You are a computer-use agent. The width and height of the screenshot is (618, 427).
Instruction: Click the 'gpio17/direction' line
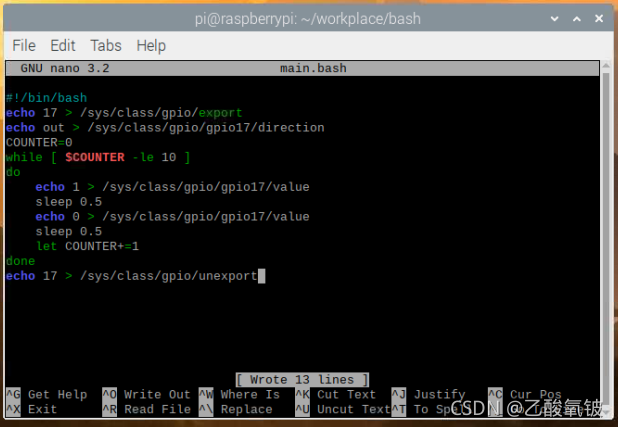[x=165, y=128]
